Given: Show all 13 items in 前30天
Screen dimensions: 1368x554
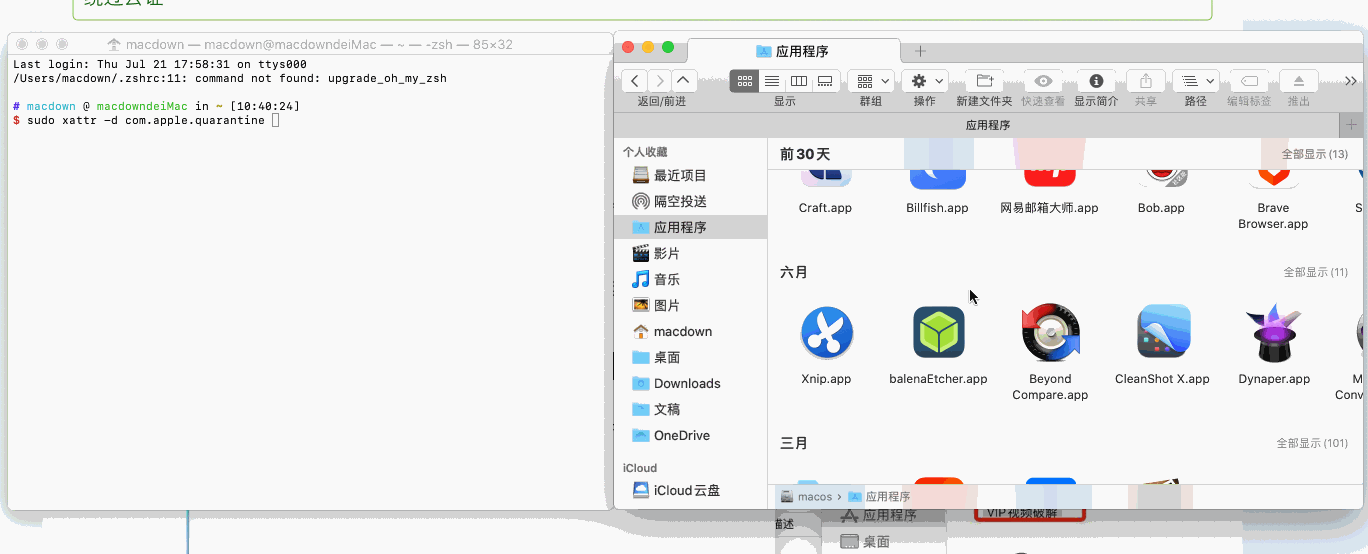Looking at the screenshot, I should click(x=1315, y=154).
